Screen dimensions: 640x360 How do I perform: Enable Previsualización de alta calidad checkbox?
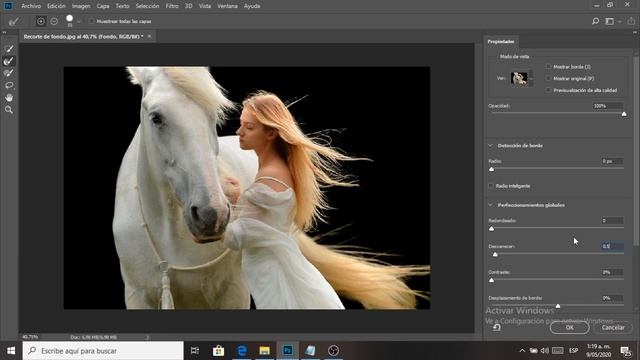[x=548, y=90]
